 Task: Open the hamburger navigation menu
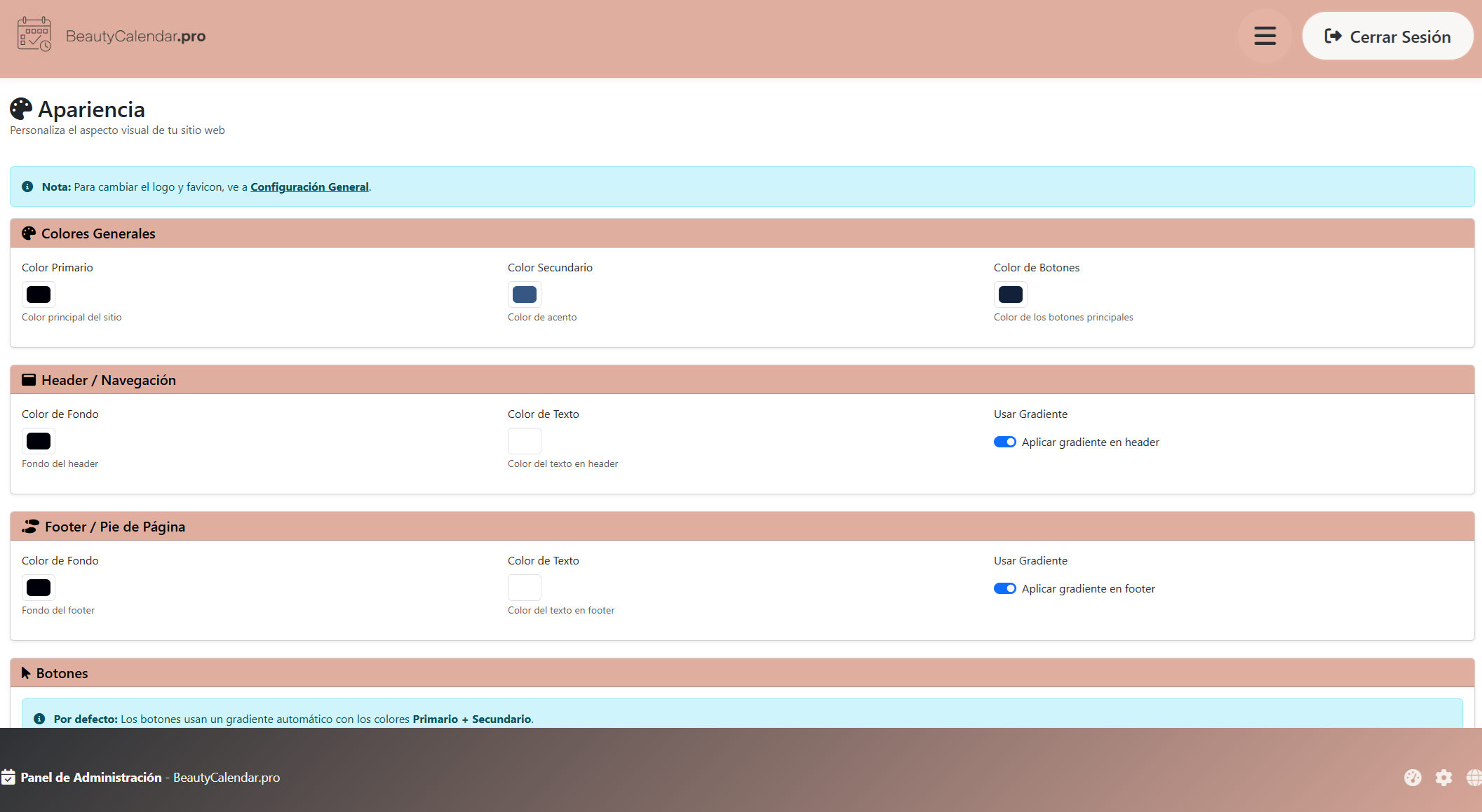[1265, 36]
